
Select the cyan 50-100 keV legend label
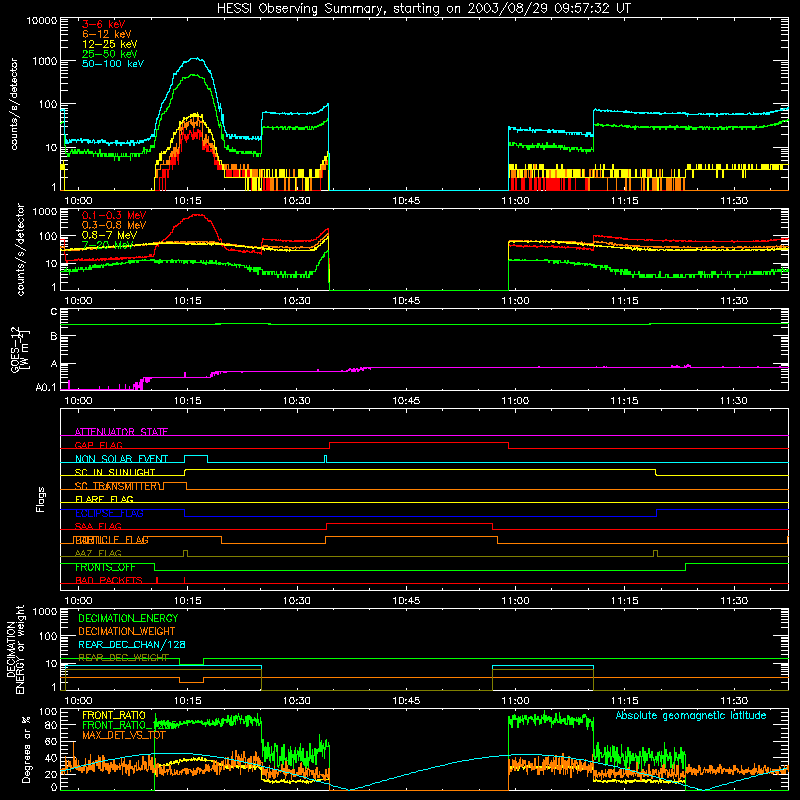pos(113,64)
